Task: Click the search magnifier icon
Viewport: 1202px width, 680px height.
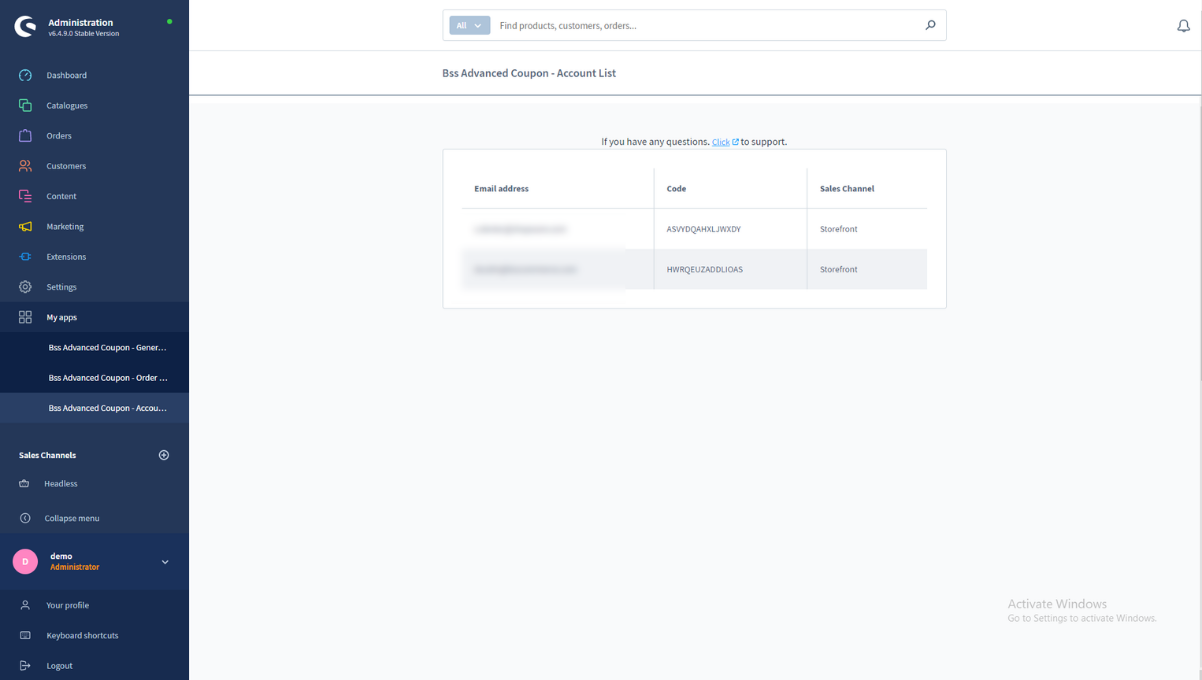Action: [930, 25]
